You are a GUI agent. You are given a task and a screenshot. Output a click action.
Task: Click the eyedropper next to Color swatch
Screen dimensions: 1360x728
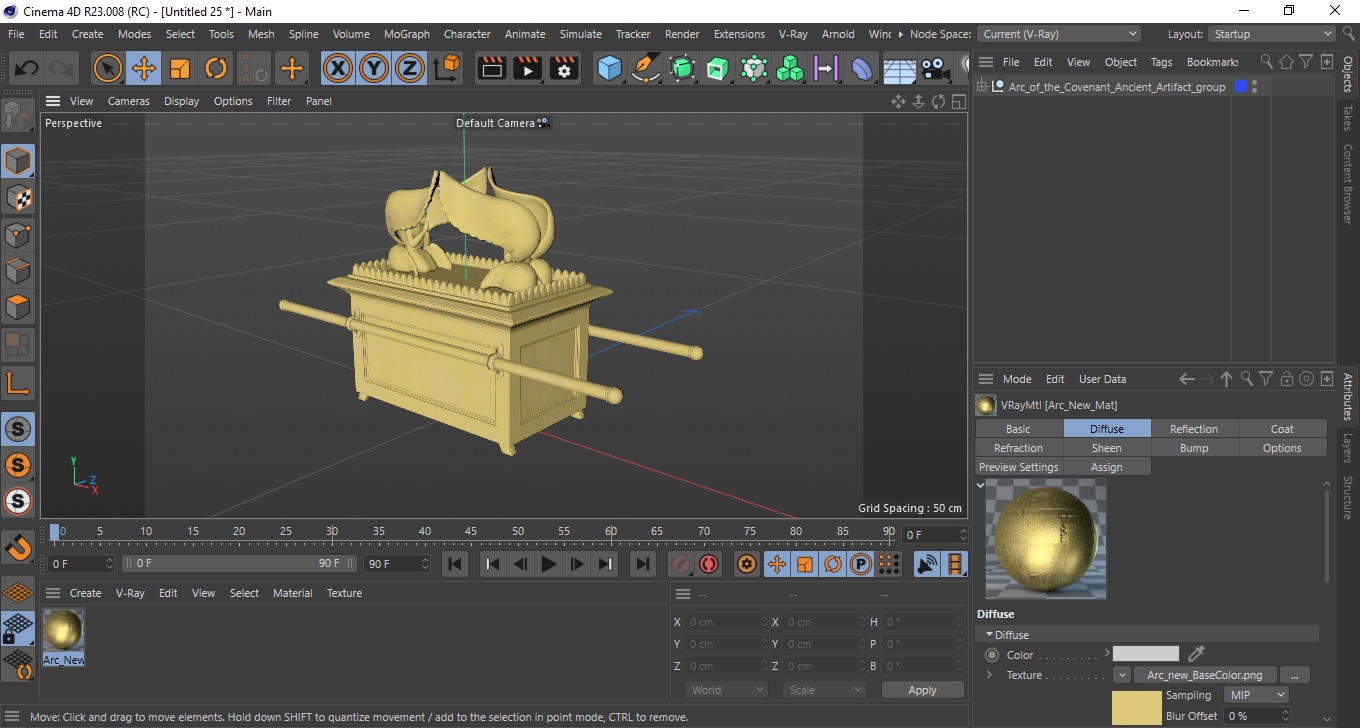pyautogui.click(x=1196, y=654)
